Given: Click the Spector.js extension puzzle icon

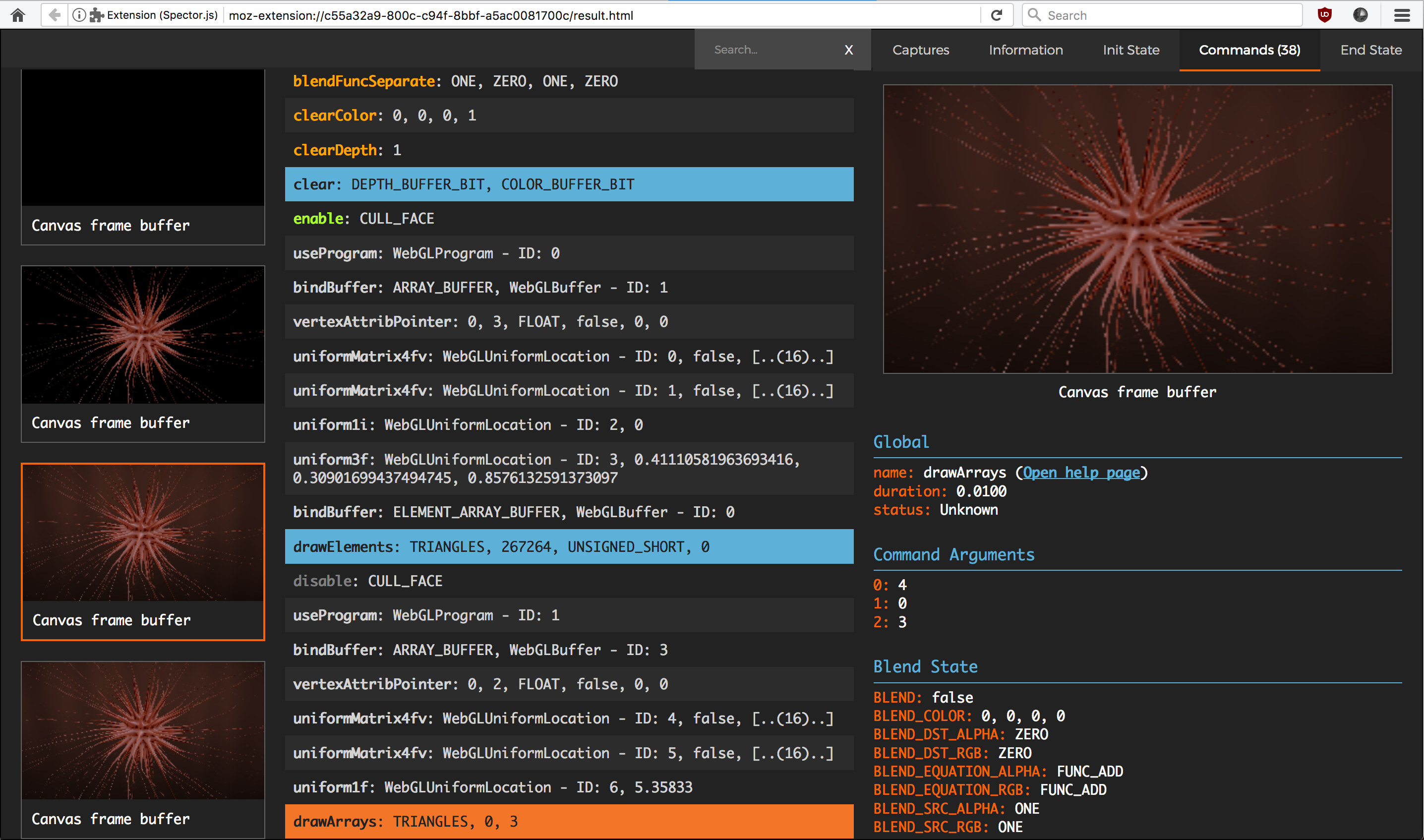Looking at the screenshot, I should [x=97, y=15].
